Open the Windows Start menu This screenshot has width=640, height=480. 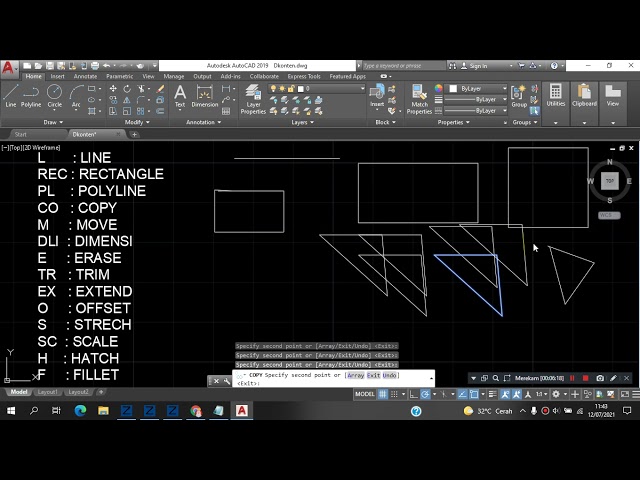click(11, 411)
